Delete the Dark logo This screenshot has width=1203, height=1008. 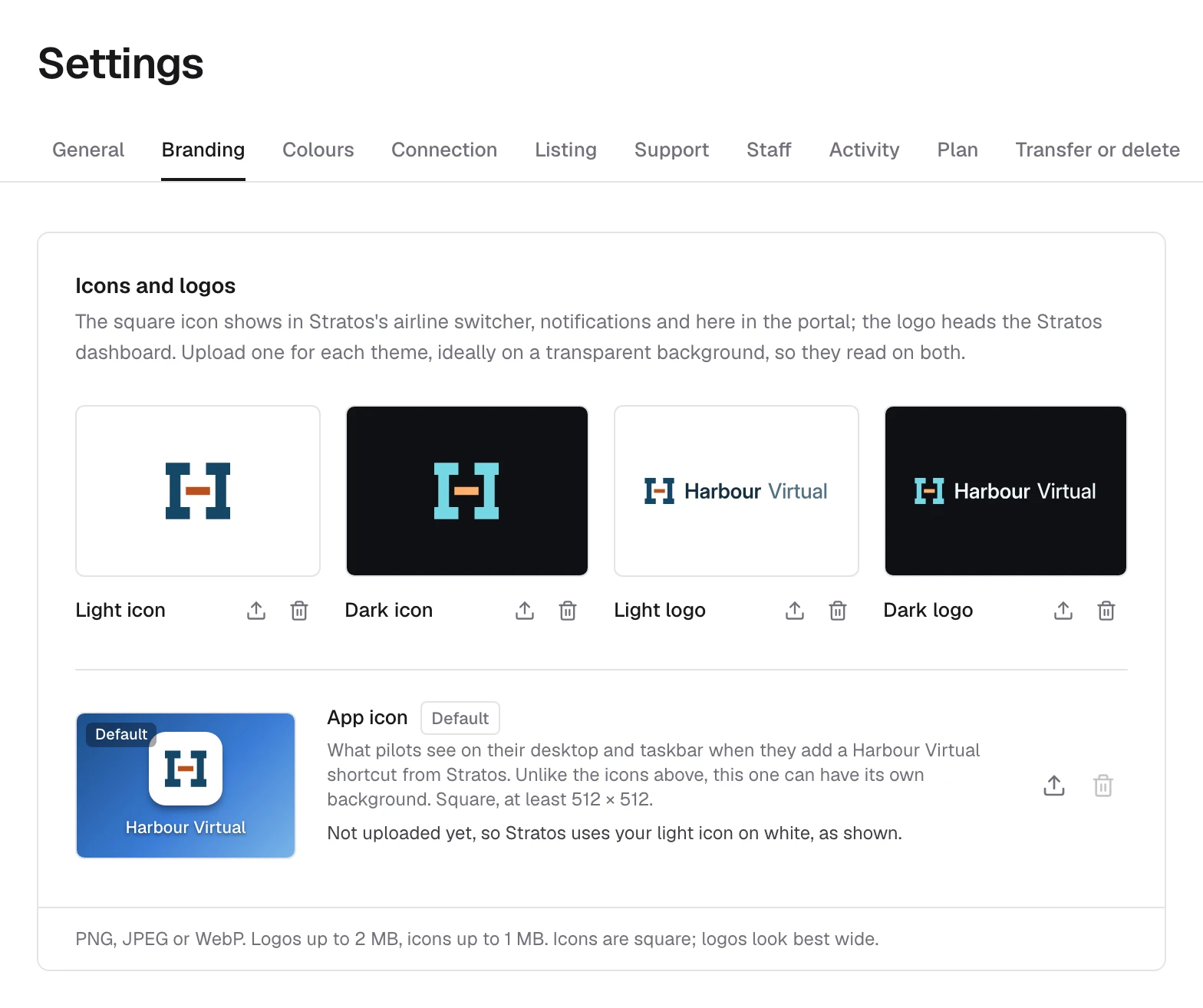(1106, 611)
